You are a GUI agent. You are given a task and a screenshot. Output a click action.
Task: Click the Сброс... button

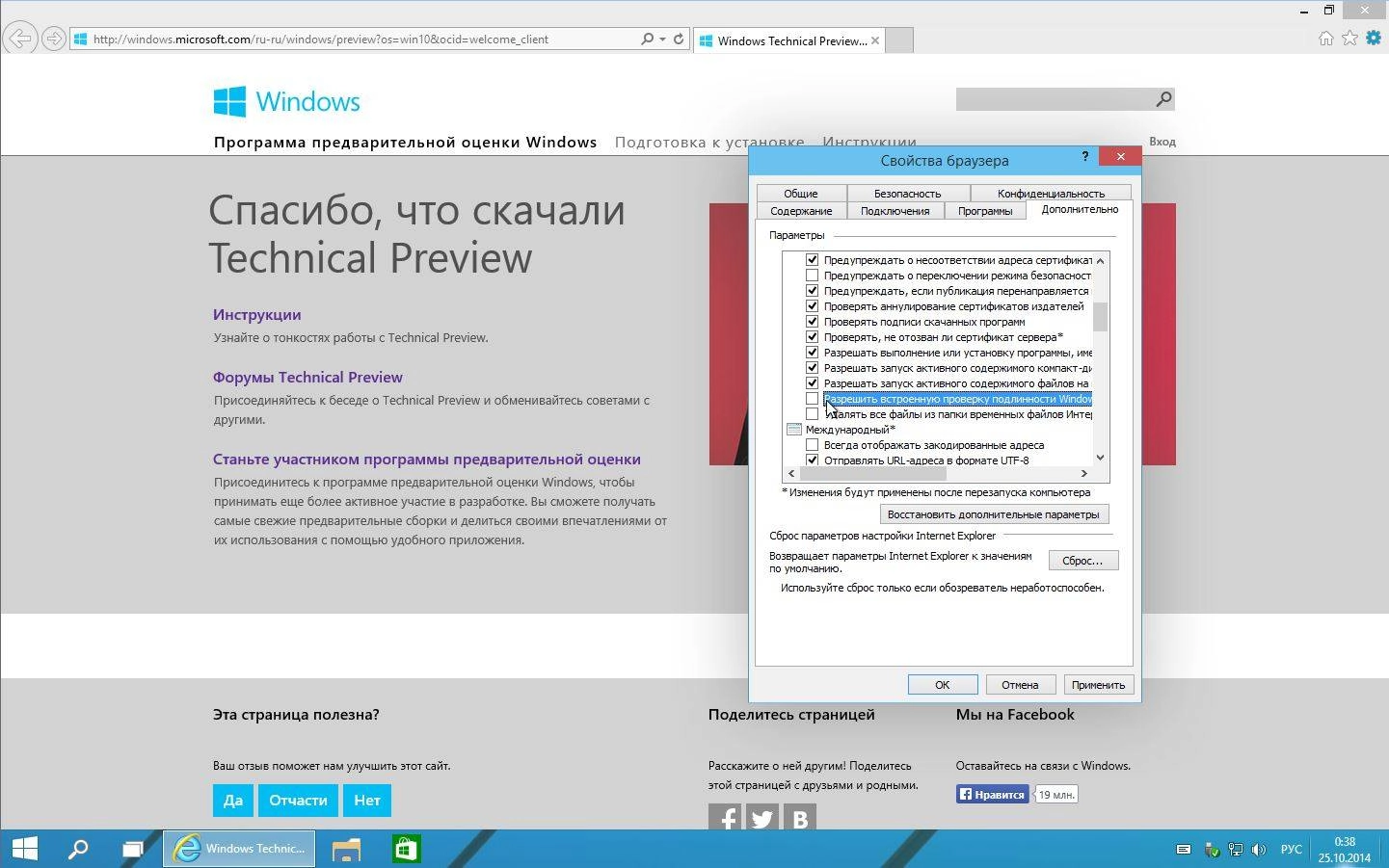(x=1082, y=561)
